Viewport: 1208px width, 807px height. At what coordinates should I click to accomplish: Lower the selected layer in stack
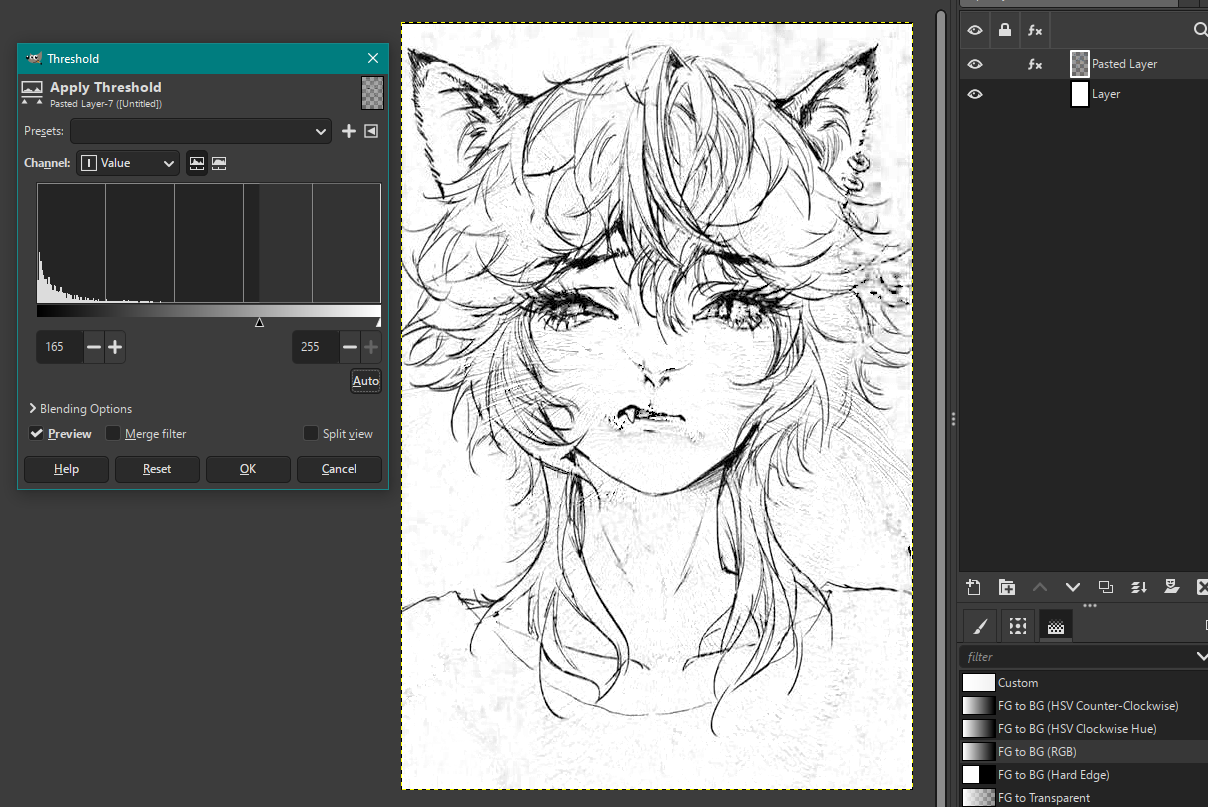pos(1073,587)
